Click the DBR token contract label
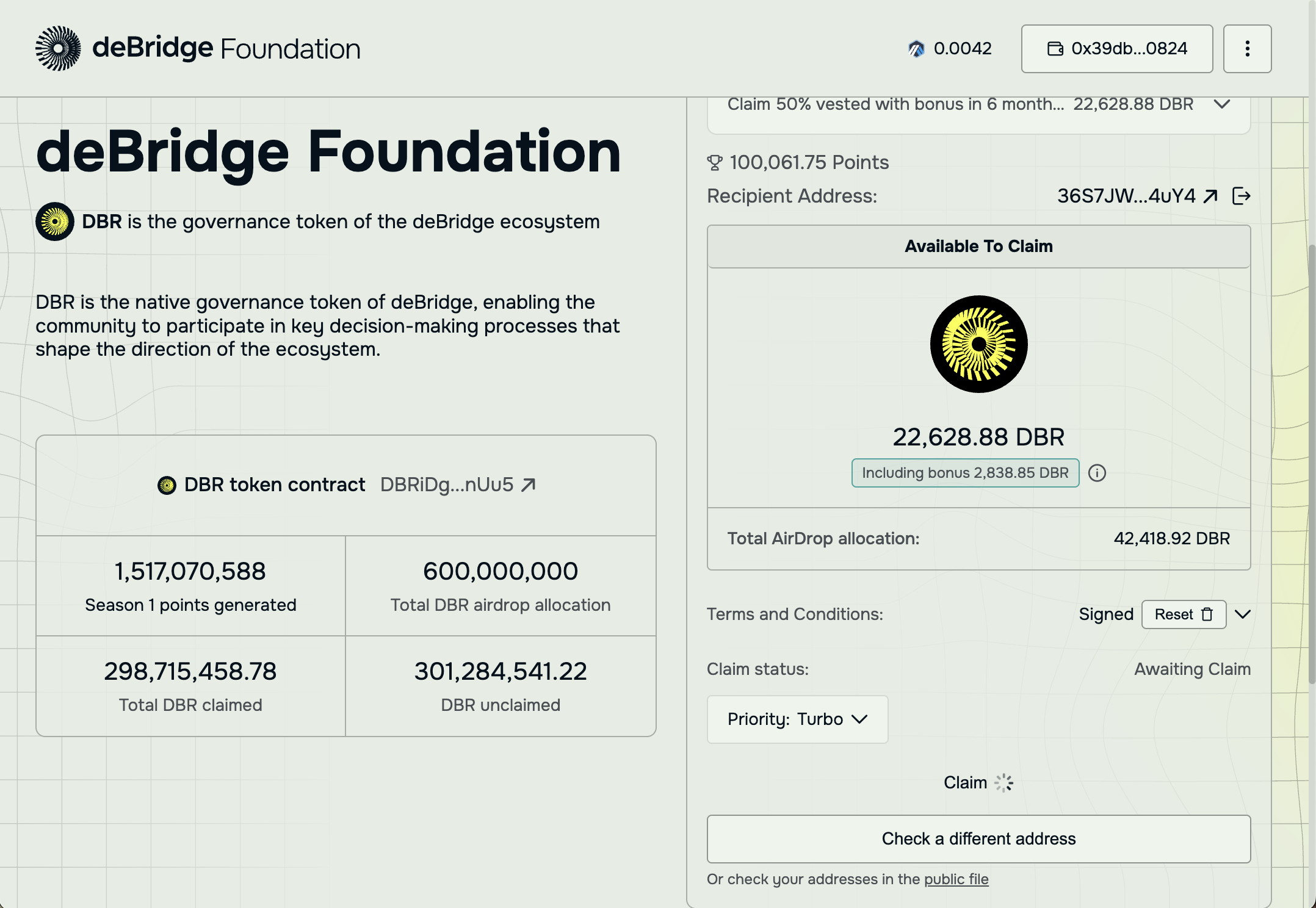The height and width of the screenshot is (908, 1316). [275, 485]
